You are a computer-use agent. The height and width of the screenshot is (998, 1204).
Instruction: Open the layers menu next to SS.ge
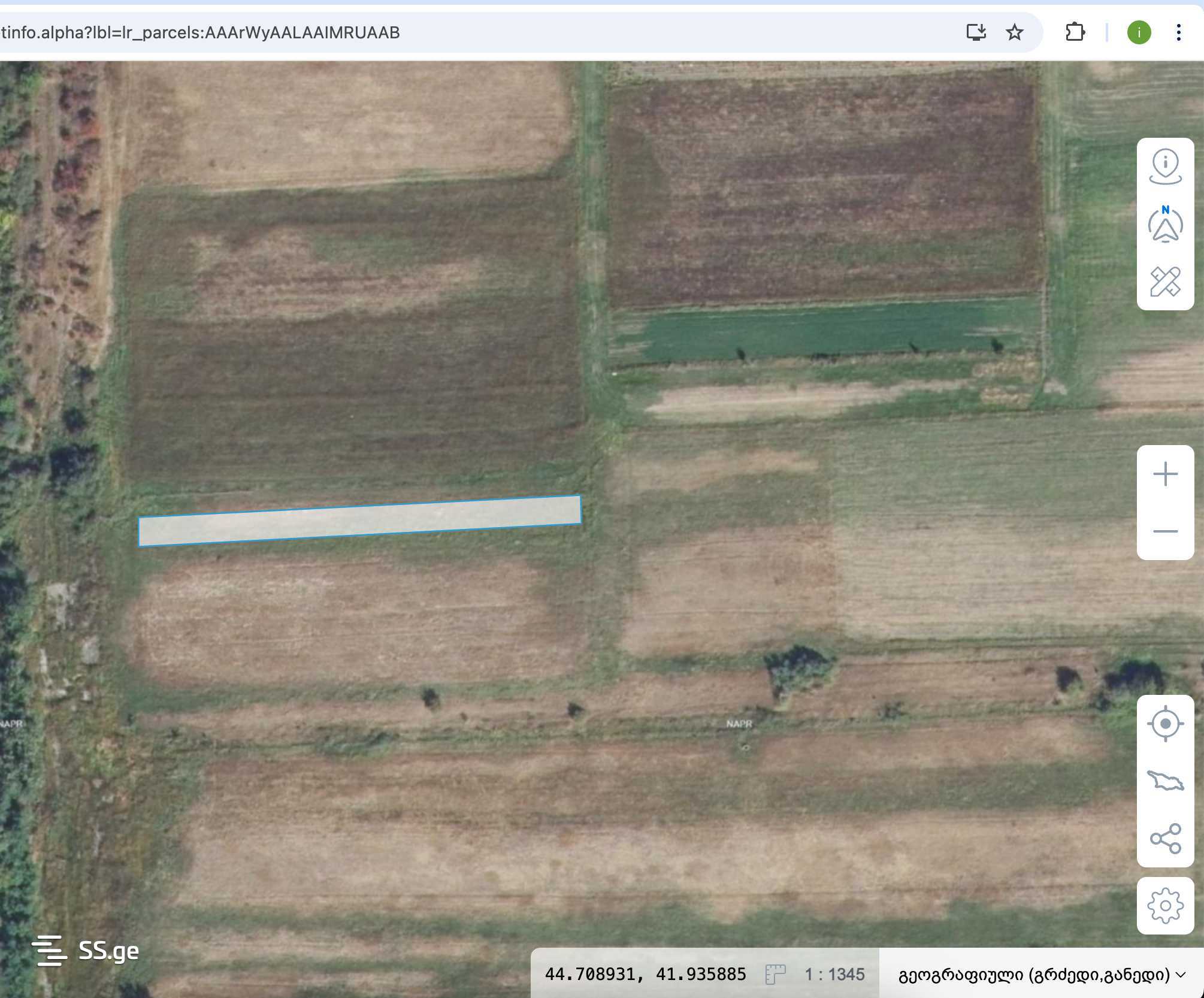click(49, 951)
